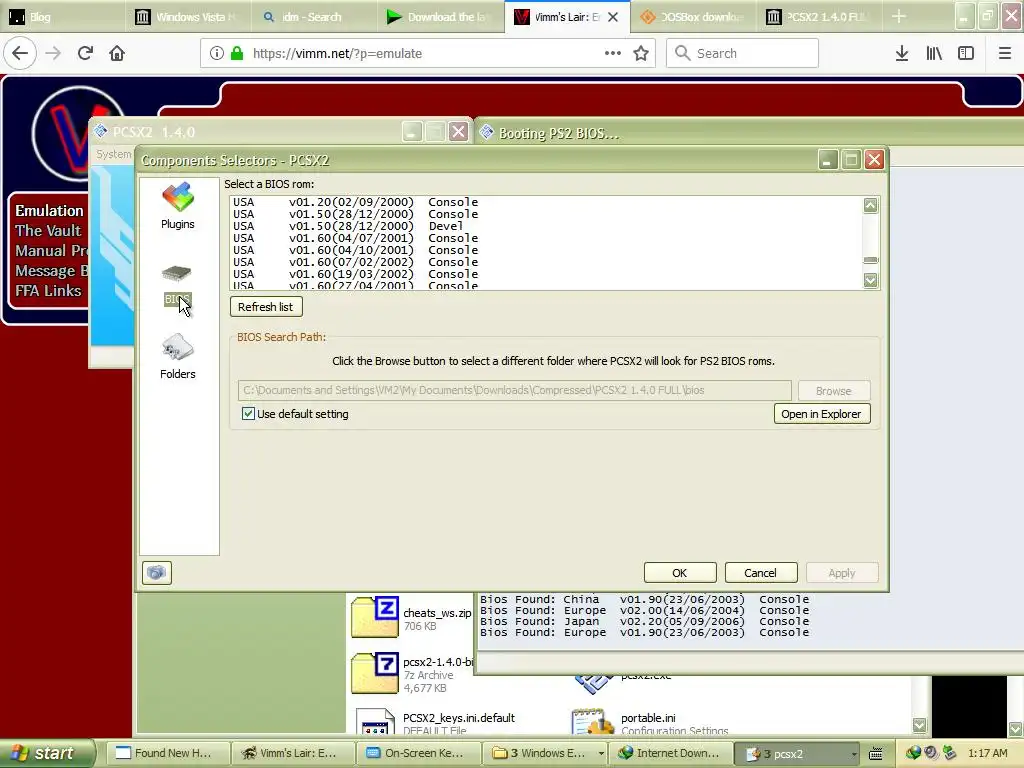Click the address bar URL
The height and width of the screenshot is (768, 1024).
tap(337, 54)
